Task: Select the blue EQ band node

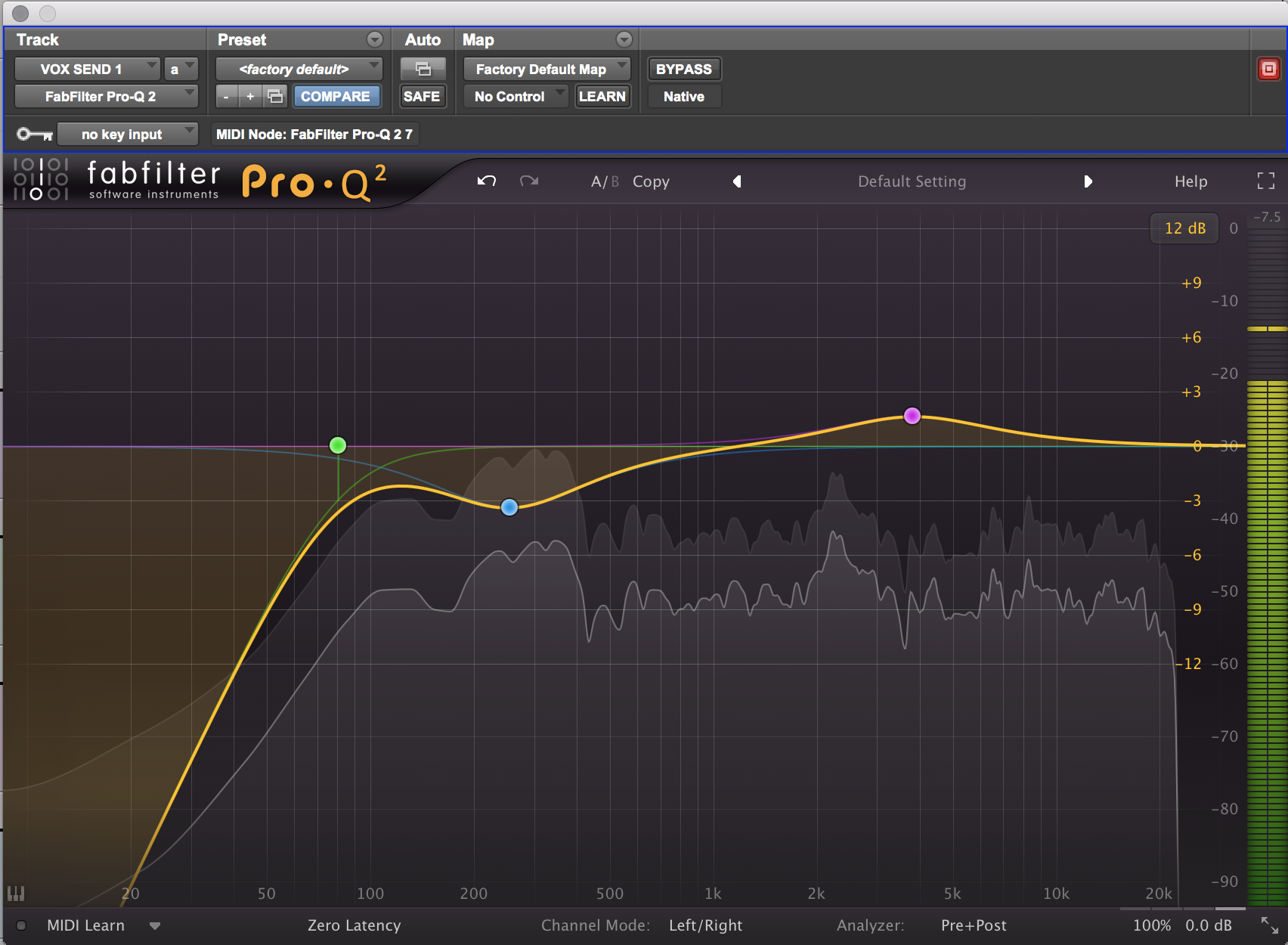Action: click(x=509, y=507)
